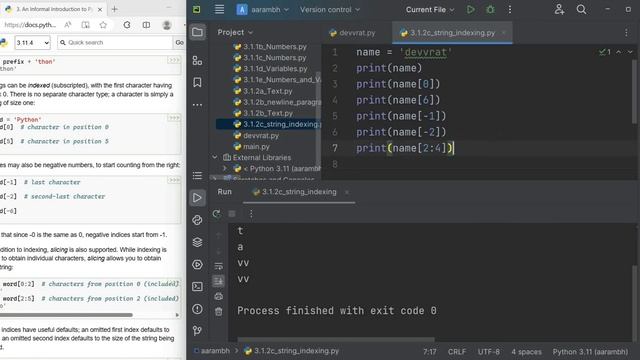The height and width of the screenshot is (360, 640).
Task: Open devvrat.py in project tree
Action: pos(256,136)
